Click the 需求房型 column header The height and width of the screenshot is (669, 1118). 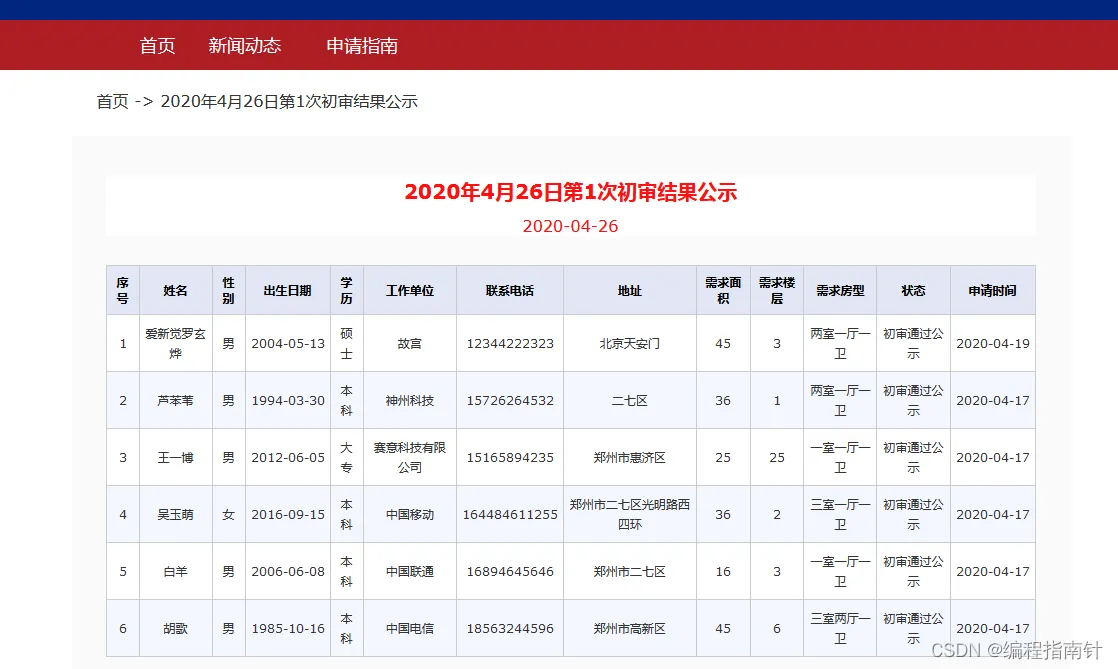840,290
